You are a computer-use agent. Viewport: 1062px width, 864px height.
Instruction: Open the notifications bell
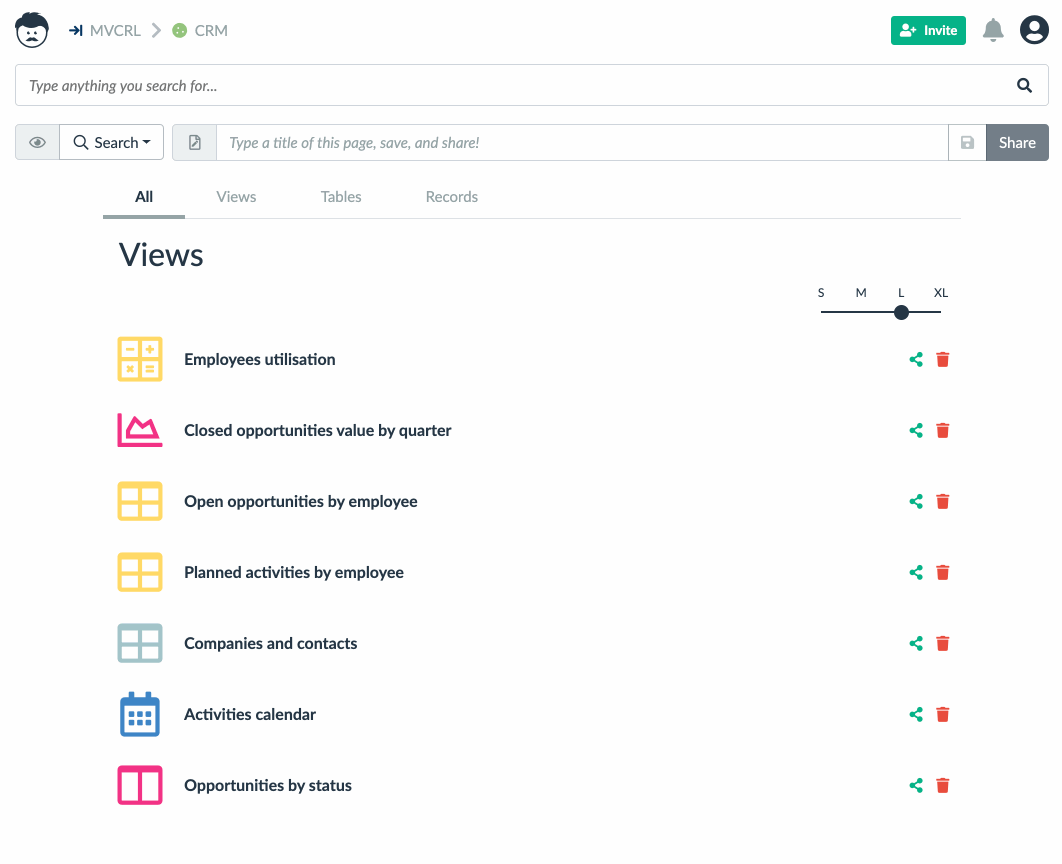(x=993, y=30)
